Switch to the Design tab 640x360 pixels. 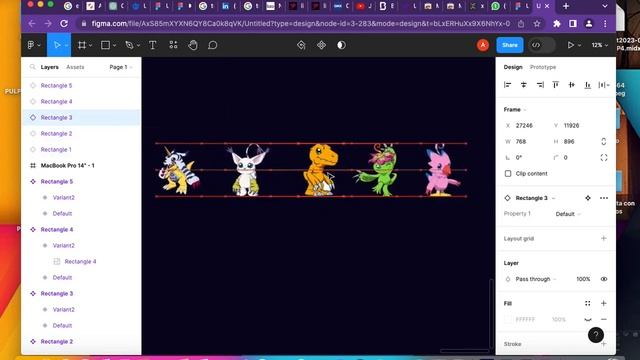click(513, 67)
